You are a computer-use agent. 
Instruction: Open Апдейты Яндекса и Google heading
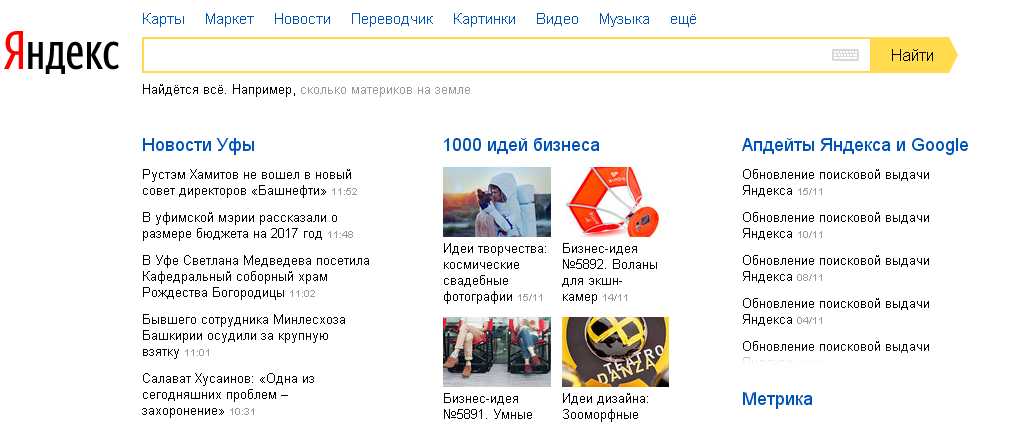pyautogui.click(x=855, y=145)
